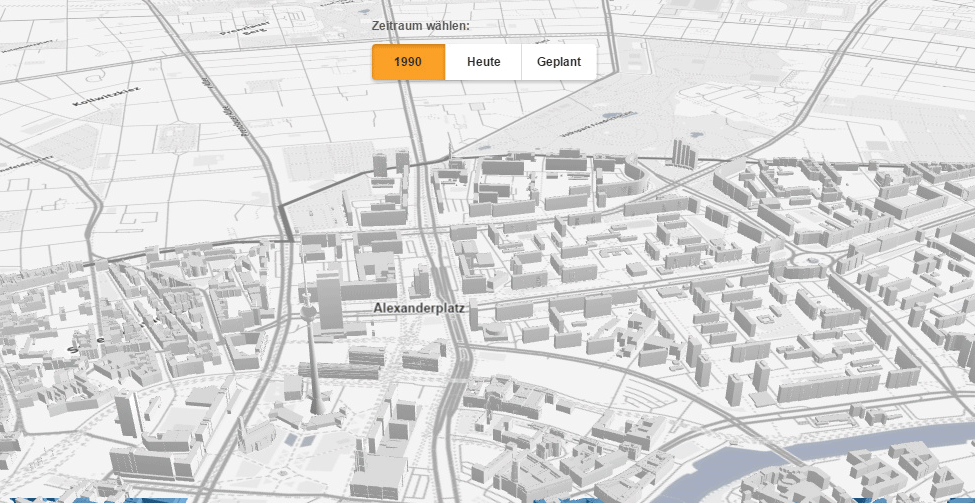Screen dimensions: 975x503
Task: Switch to the Geplant time period
Action: (x=558, y=62)
